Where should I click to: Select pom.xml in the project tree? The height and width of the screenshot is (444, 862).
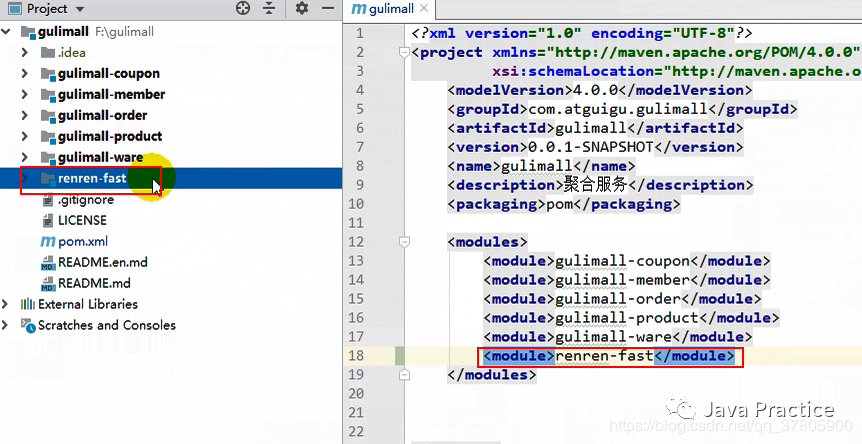coord(83,241)
